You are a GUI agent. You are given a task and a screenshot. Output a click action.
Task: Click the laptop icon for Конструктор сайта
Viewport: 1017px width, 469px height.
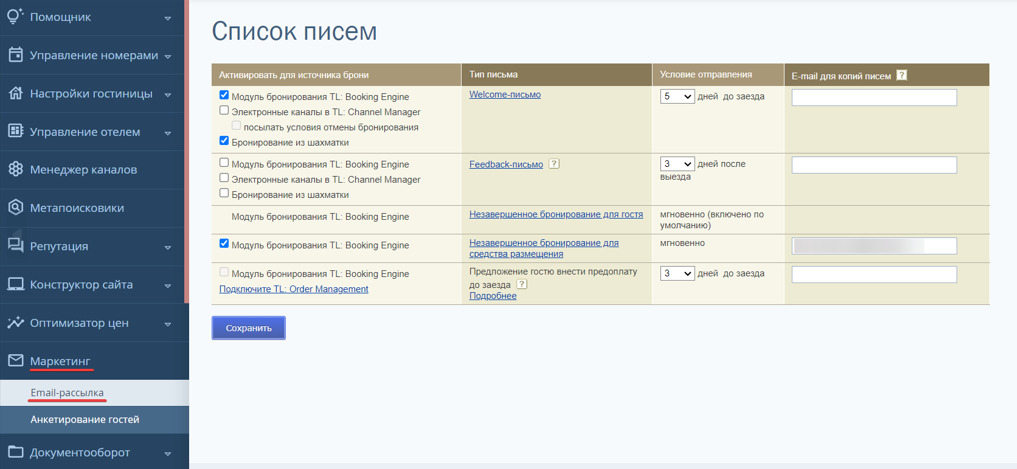(x=15, y=285)
